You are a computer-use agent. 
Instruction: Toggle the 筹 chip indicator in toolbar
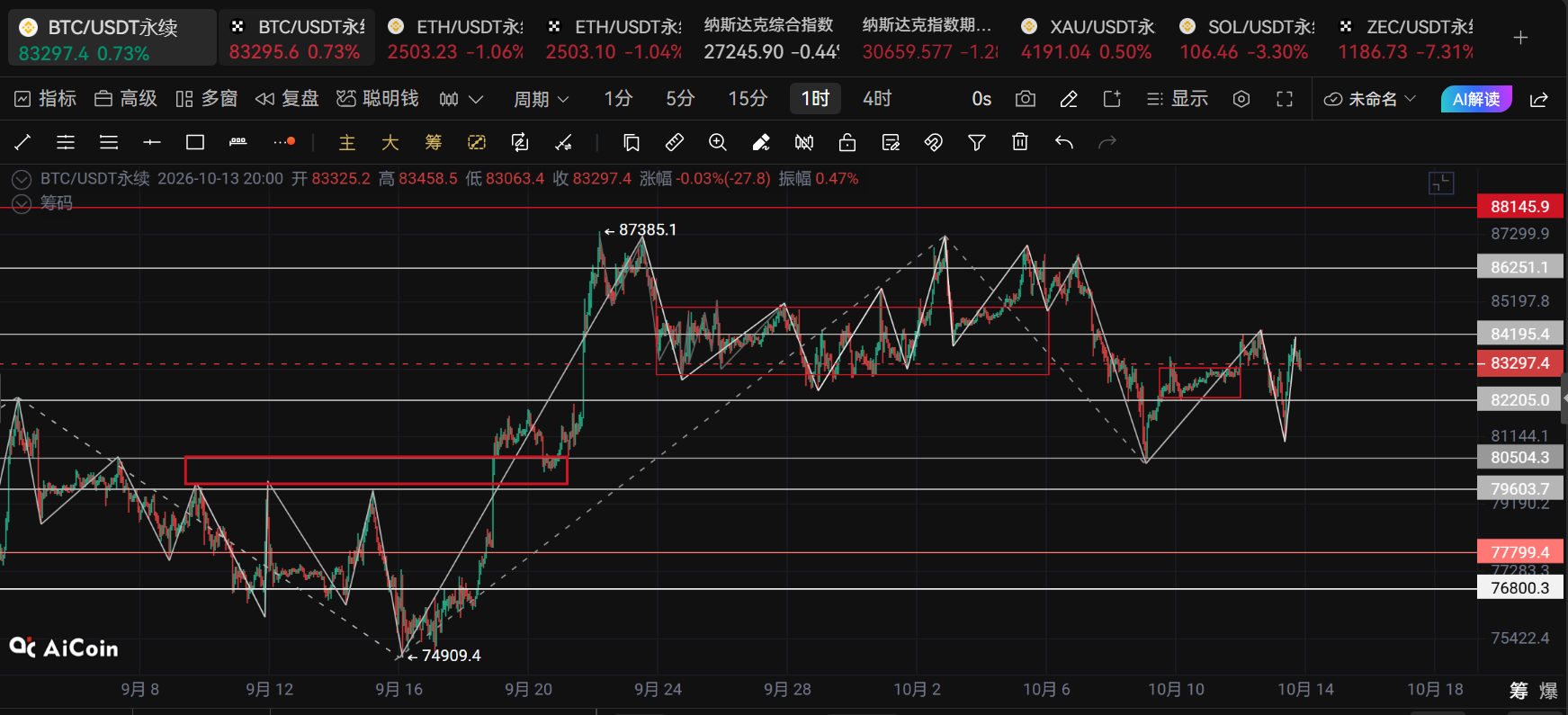434,142
